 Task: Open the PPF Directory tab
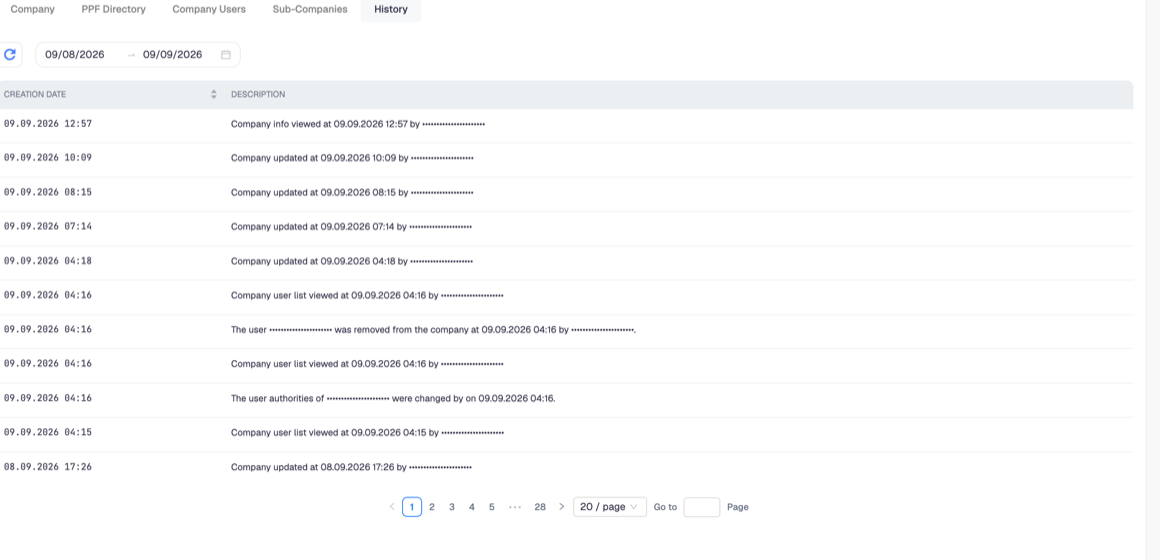click(x=113, y=10)
